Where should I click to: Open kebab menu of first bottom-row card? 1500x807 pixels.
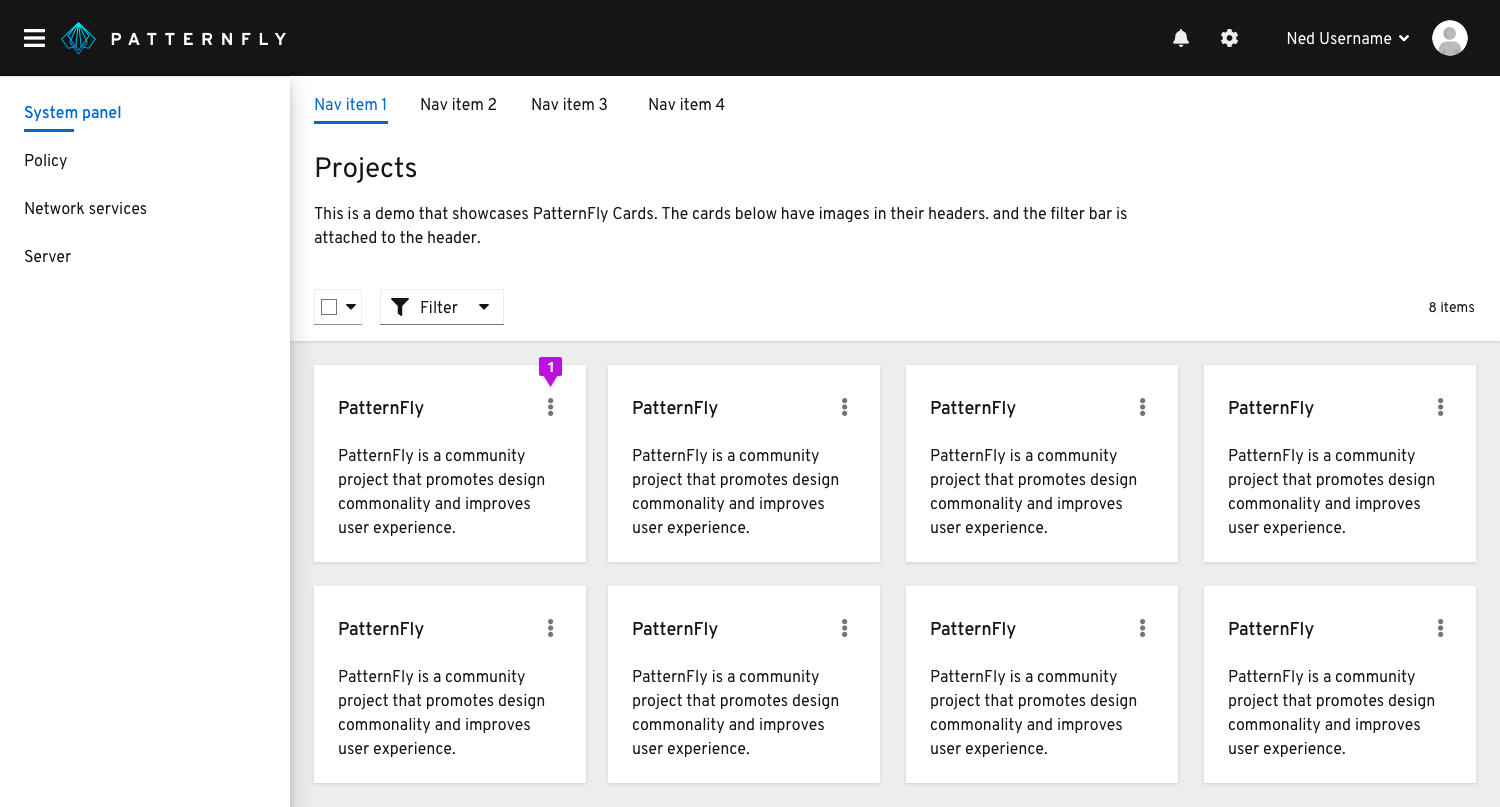pyautogui.click(x=551, y=628)
